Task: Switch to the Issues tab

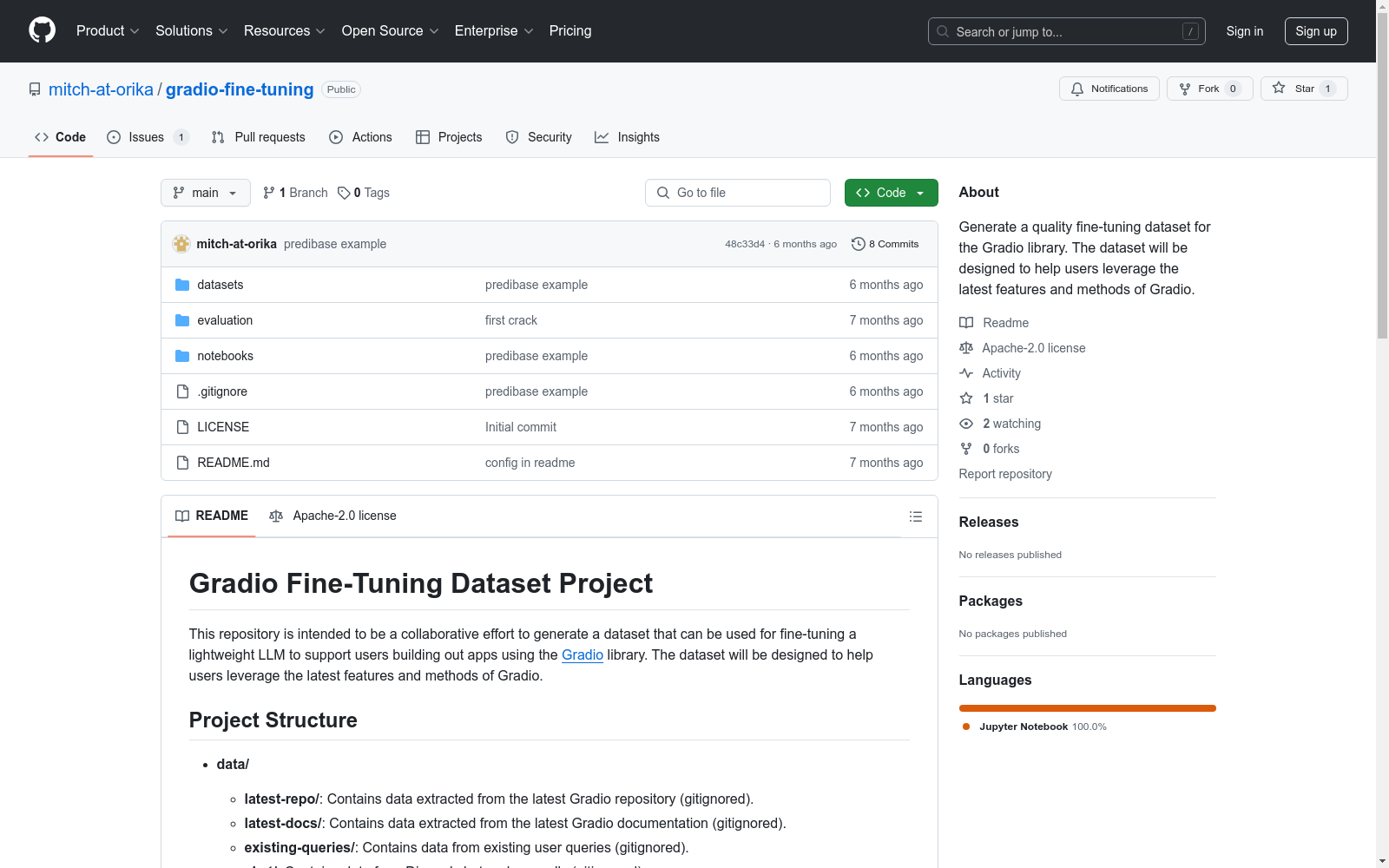Action: pos(148,137)
